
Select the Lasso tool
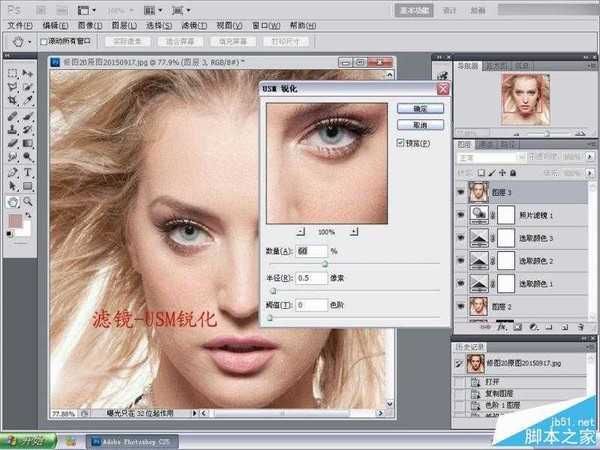[x=13, y=87]
